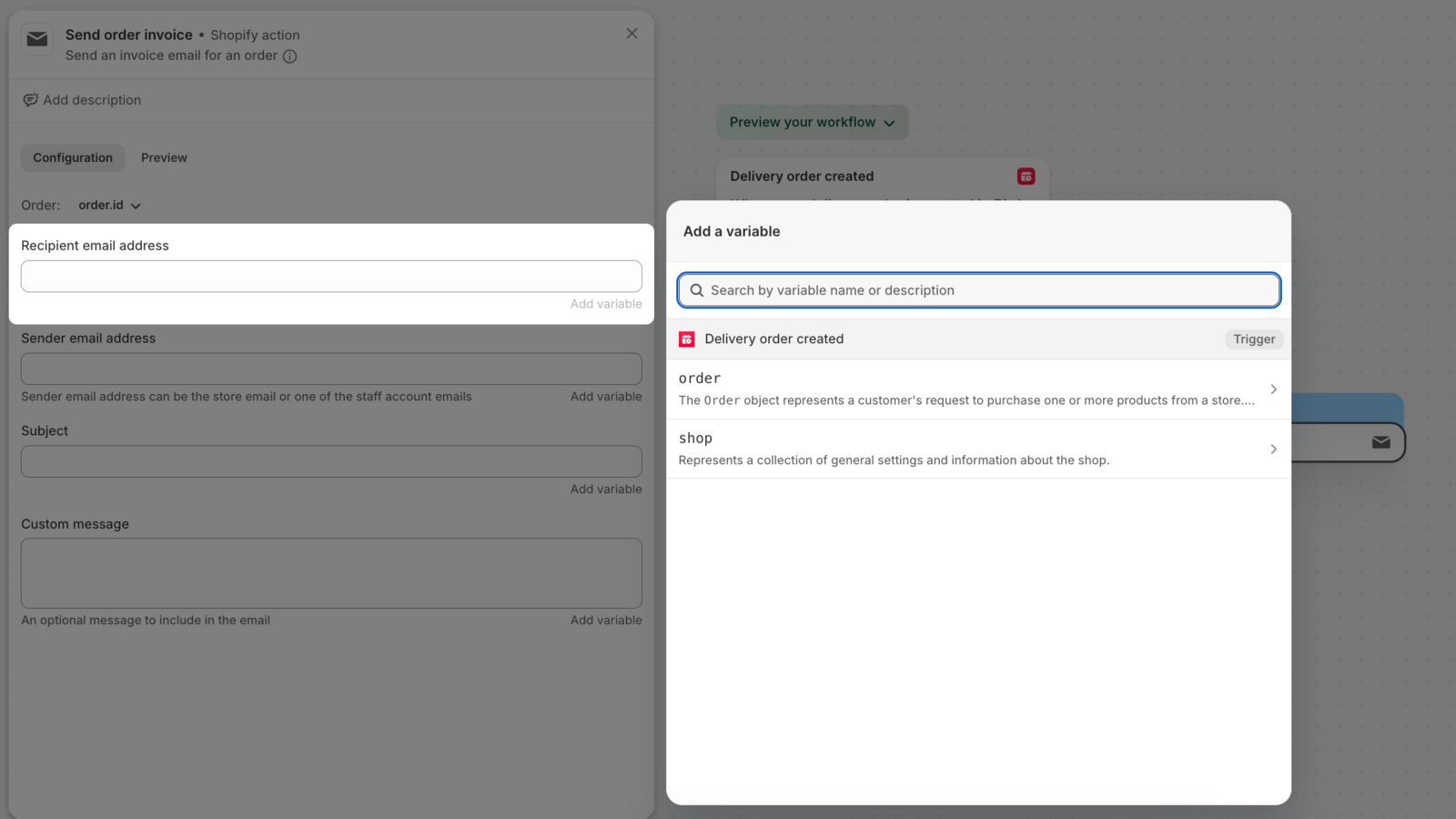
Task: Add variable to Subject field
Action: point(606,490)
